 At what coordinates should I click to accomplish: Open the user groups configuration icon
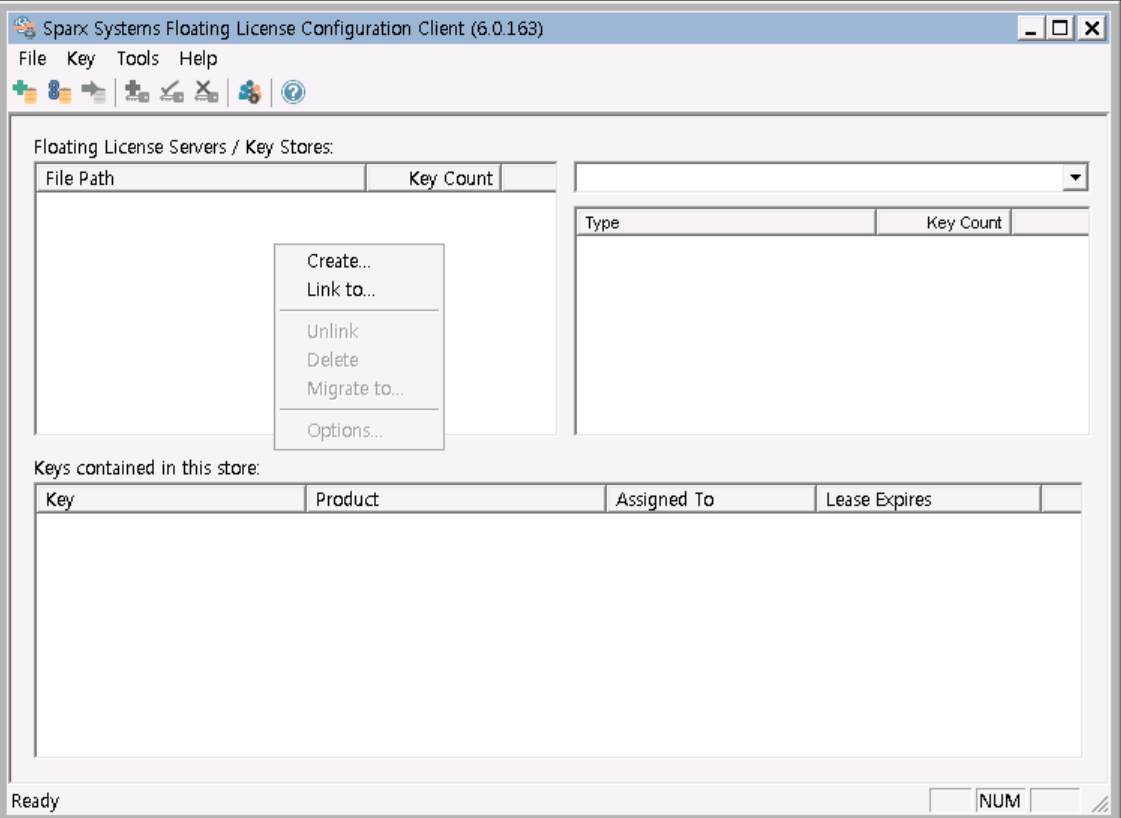[250, 92]
